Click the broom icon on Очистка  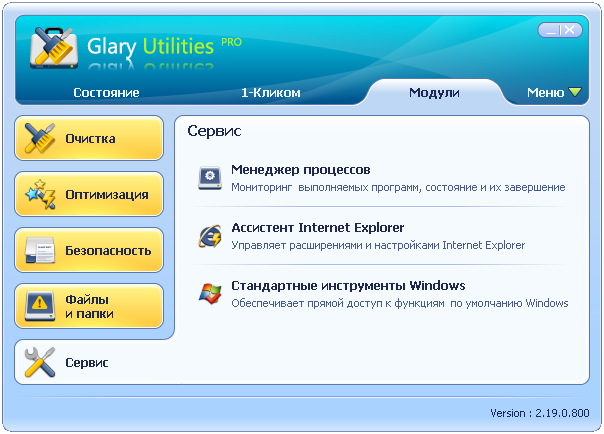[x=39, y=138]
